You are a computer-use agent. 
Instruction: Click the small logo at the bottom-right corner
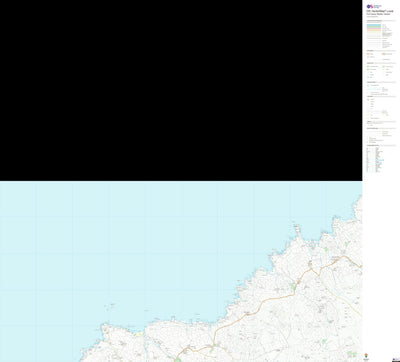click(x=395, y=359)
